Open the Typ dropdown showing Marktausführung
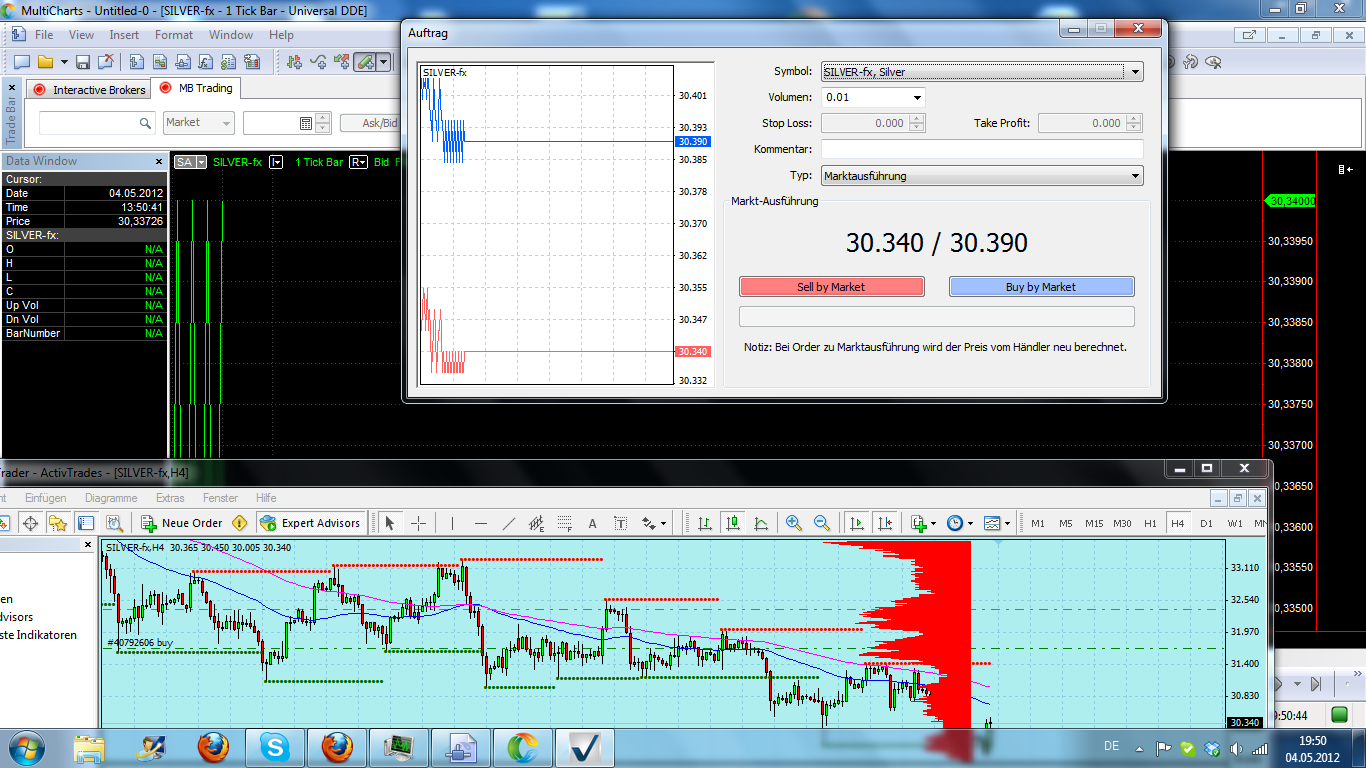Screen dimensions: 1366x768 pos(1134,176)
